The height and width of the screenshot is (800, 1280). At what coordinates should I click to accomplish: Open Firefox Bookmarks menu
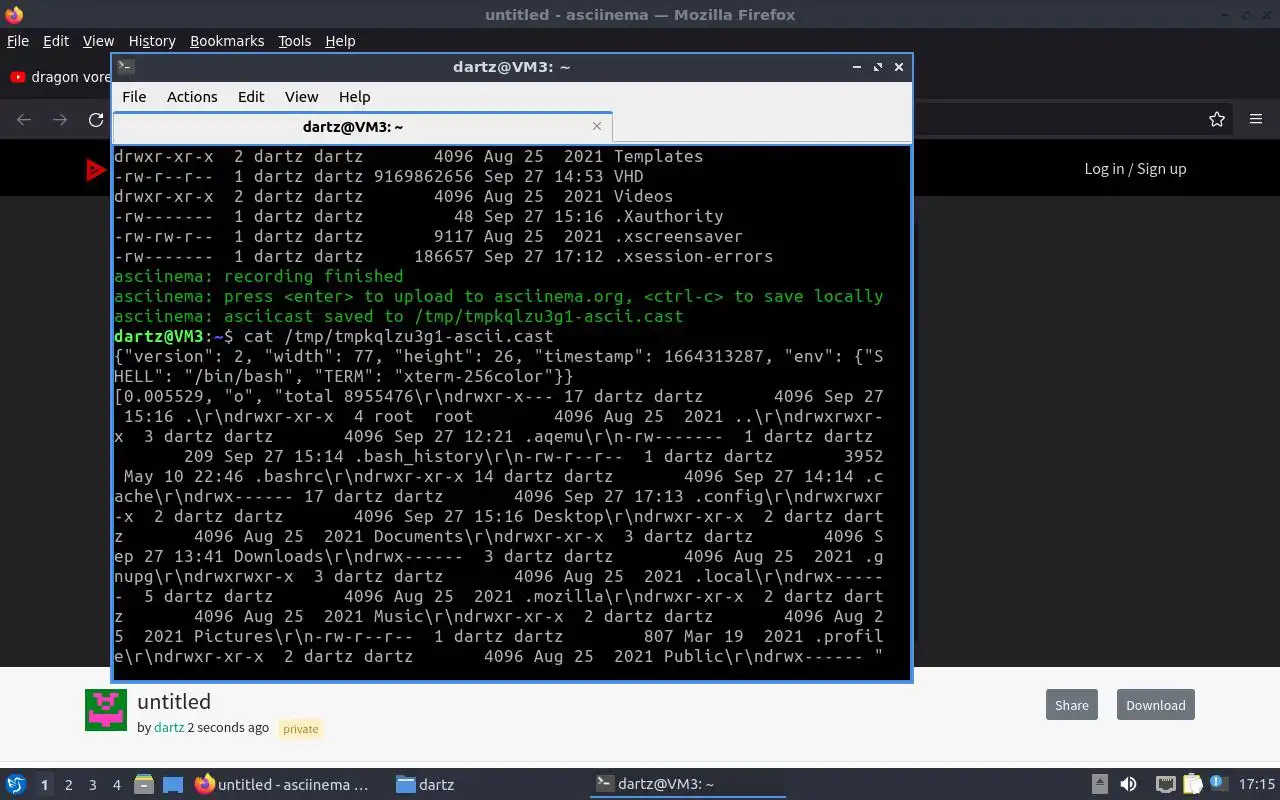coord(227,41)
